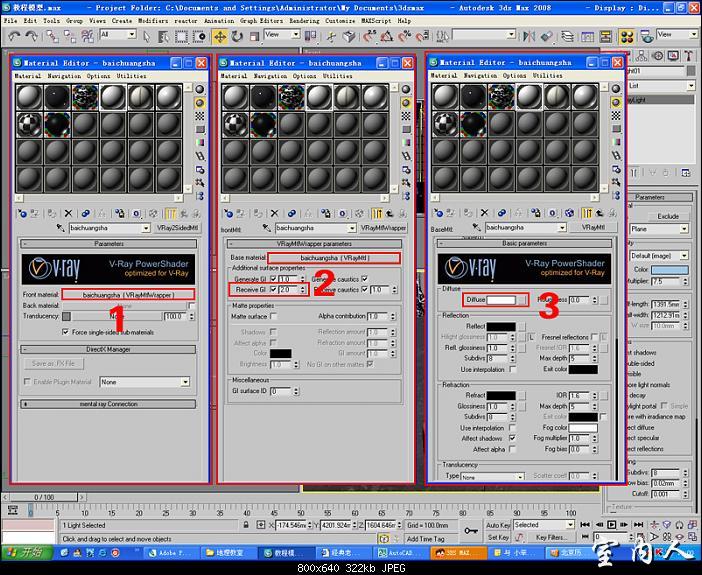Choose the Select Object arrow tool
702x575 pixels.
147,36
